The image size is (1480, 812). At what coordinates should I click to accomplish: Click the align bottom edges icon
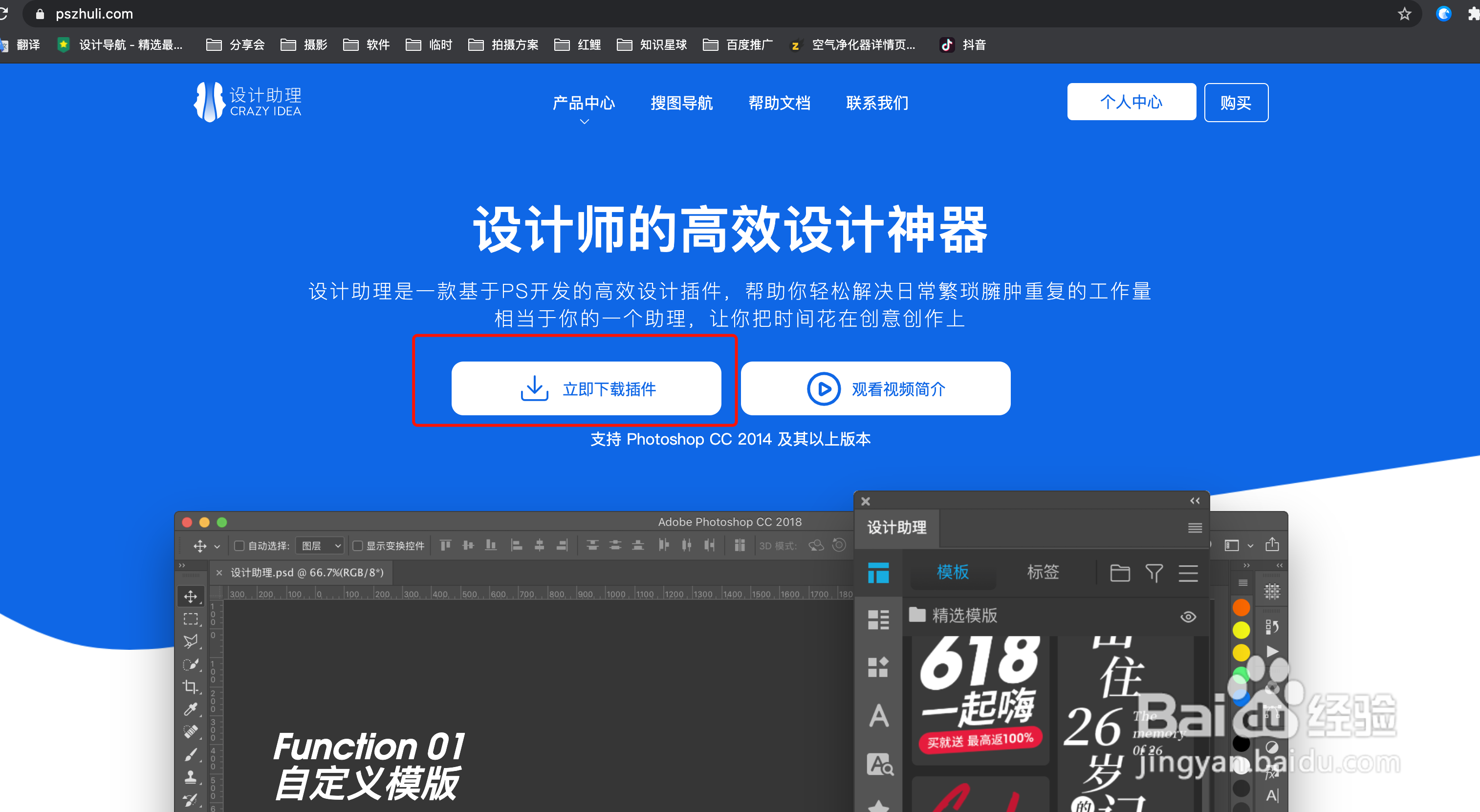coord(491,545)
